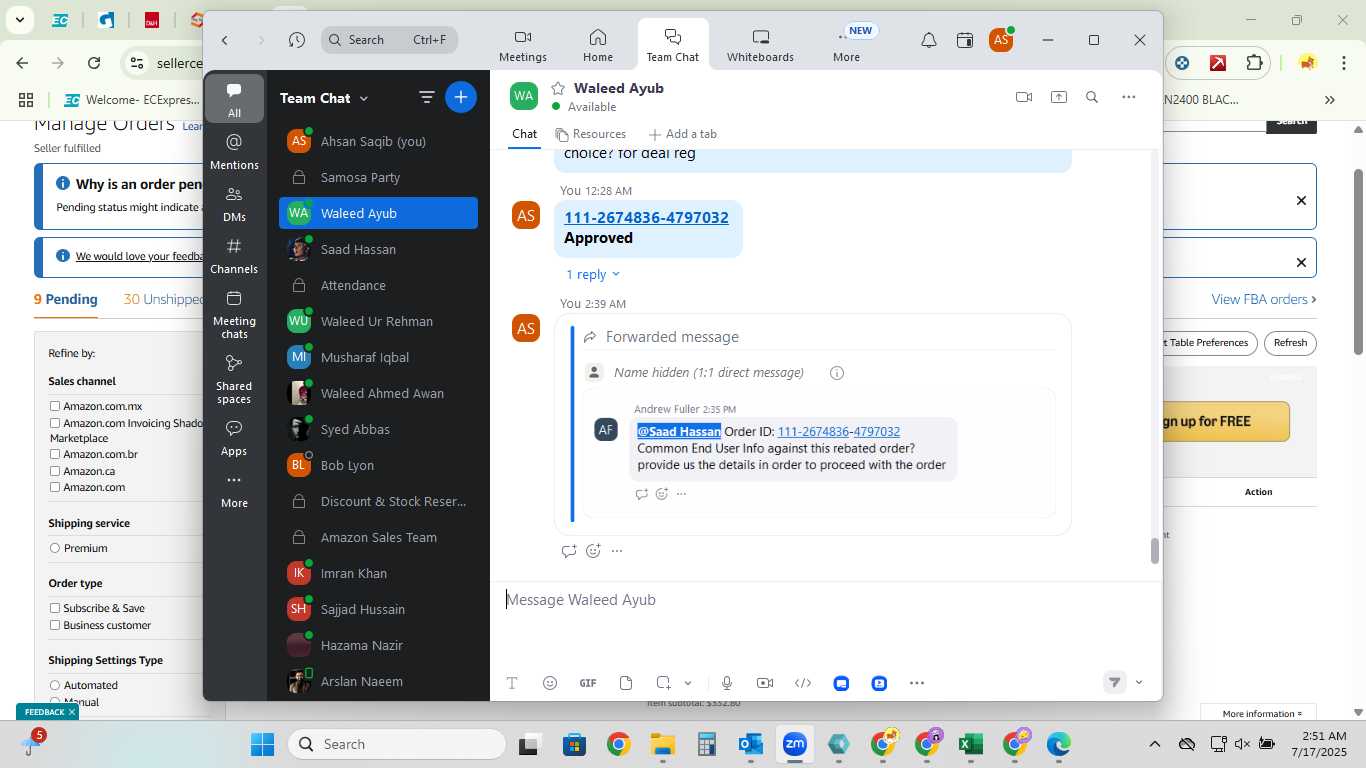Open the Zoom calendar icon
The height and width of the screenshot is (768, 1366).
click(964, 40)
